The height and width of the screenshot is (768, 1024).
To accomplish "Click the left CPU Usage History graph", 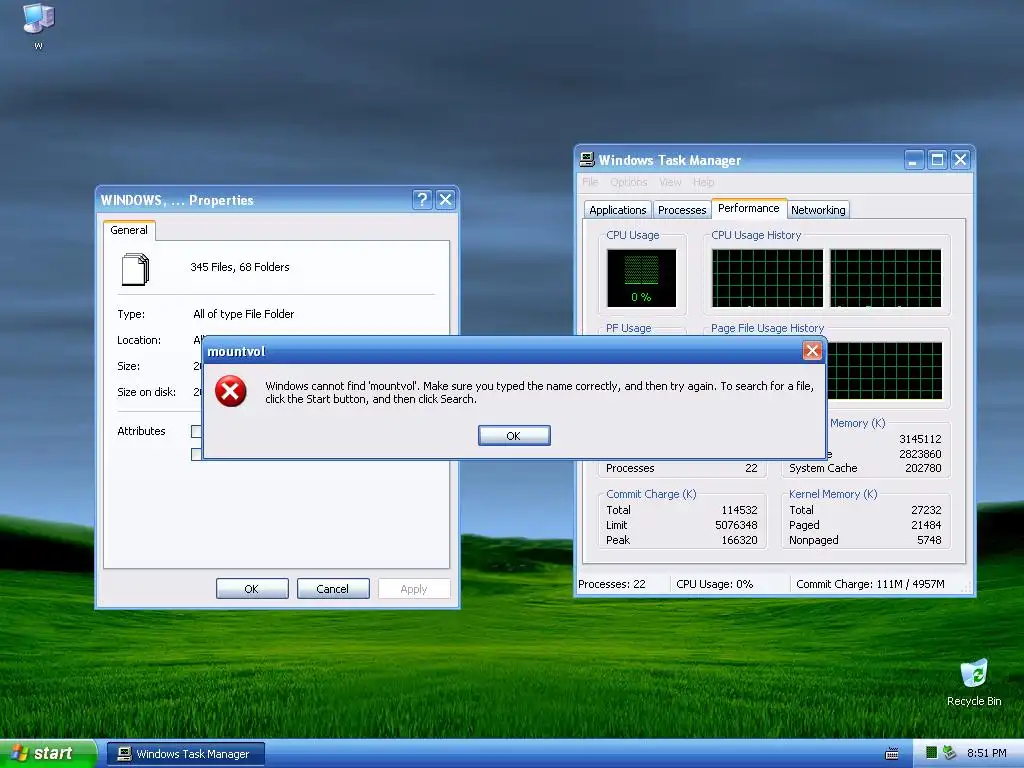I will click(767, 278).
